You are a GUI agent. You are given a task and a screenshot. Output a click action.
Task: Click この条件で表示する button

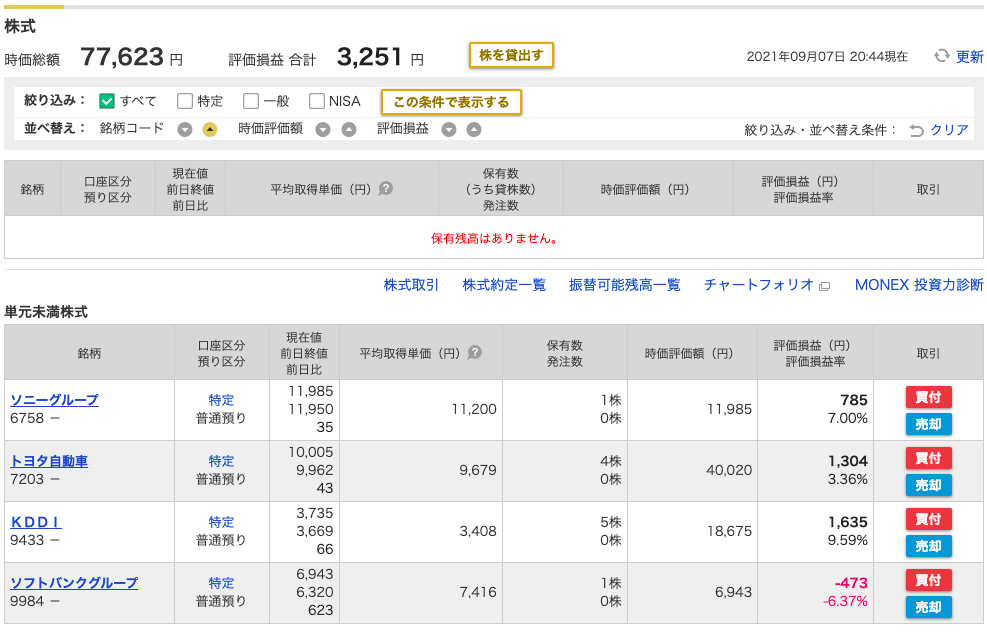click(451, 102)
